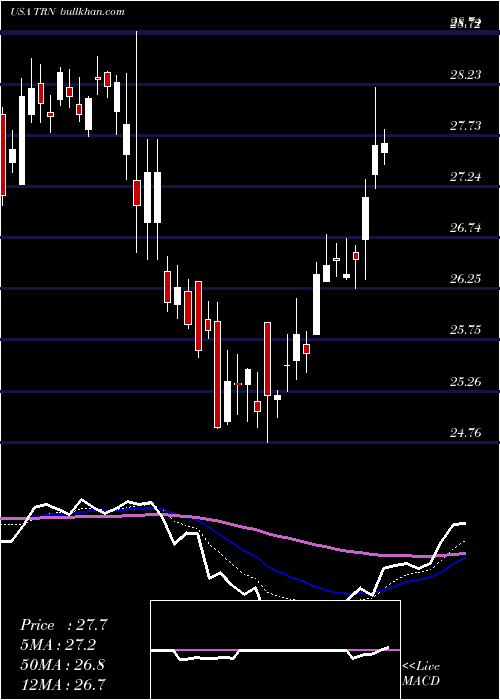The height and width of the screenshot is (700, 500).
Task: Click the 24.76 price axis label
Action: [x=466, y=433]
